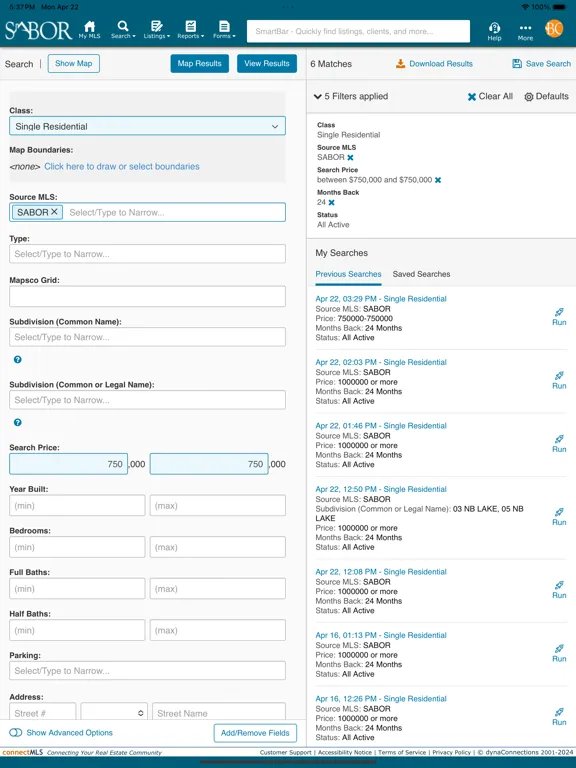Open the Class dropdown
This screenshot has width=576, height=768.
point(147,126)
